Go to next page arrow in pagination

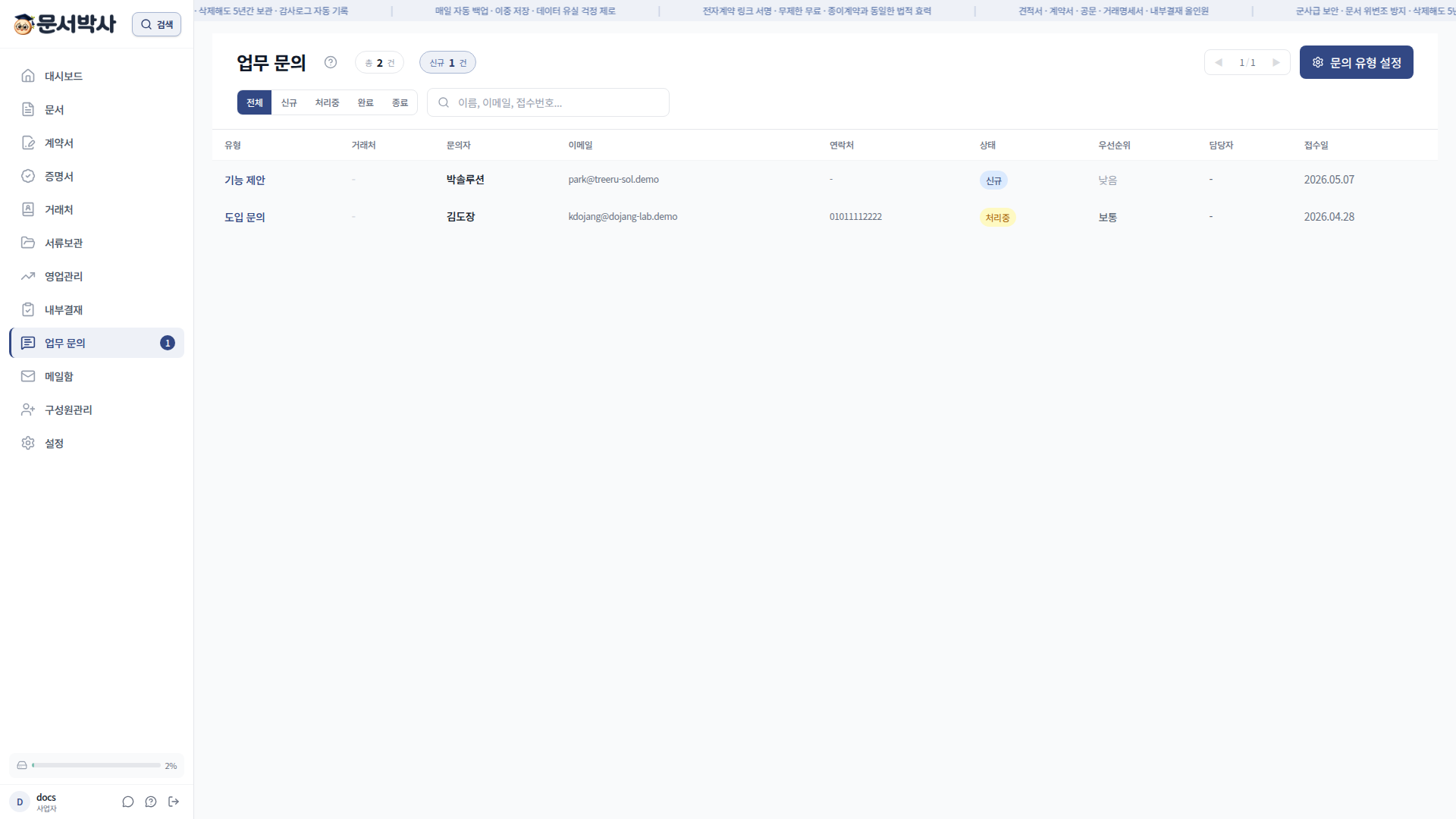tap(1276, 62)
